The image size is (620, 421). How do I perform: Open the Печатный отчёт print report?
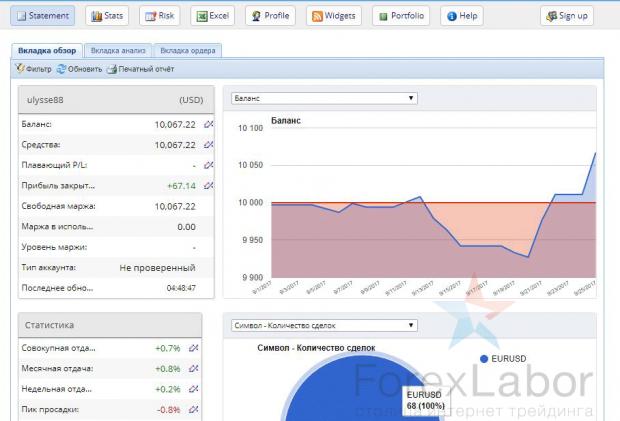coord(140,69)
